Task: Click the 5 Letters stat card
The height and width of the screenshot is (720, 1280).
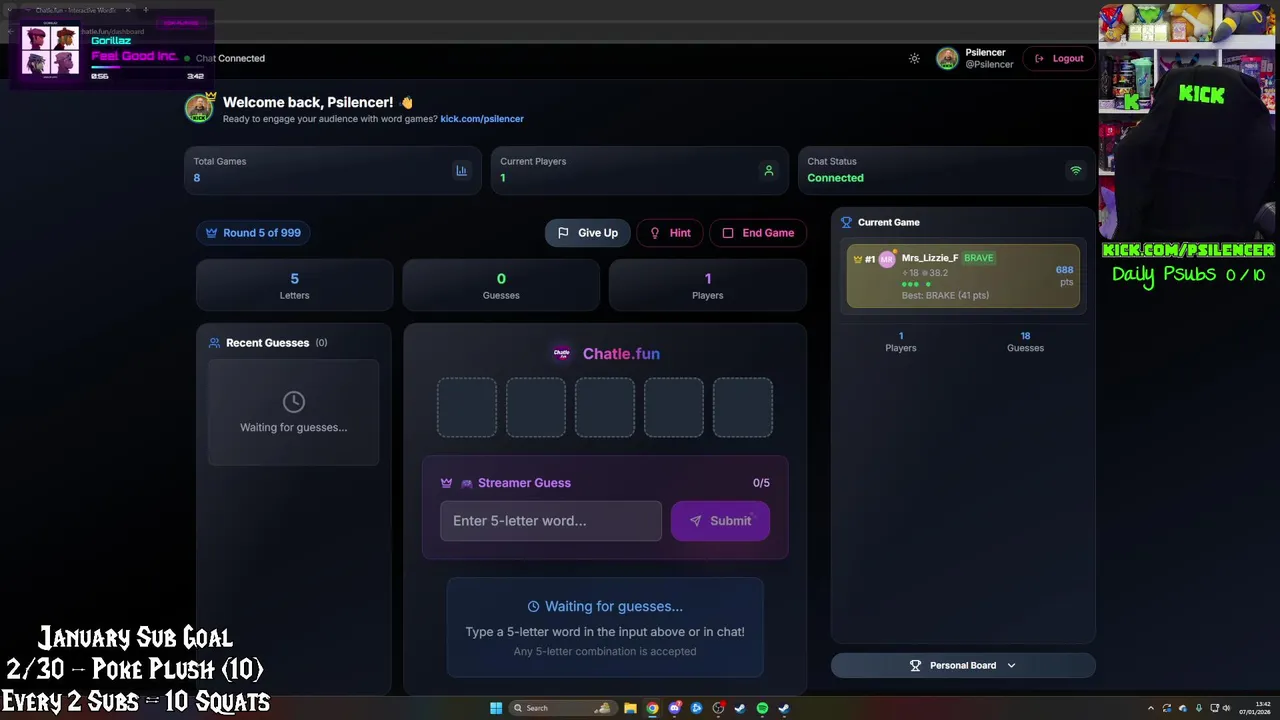Action: click(294, 285)
